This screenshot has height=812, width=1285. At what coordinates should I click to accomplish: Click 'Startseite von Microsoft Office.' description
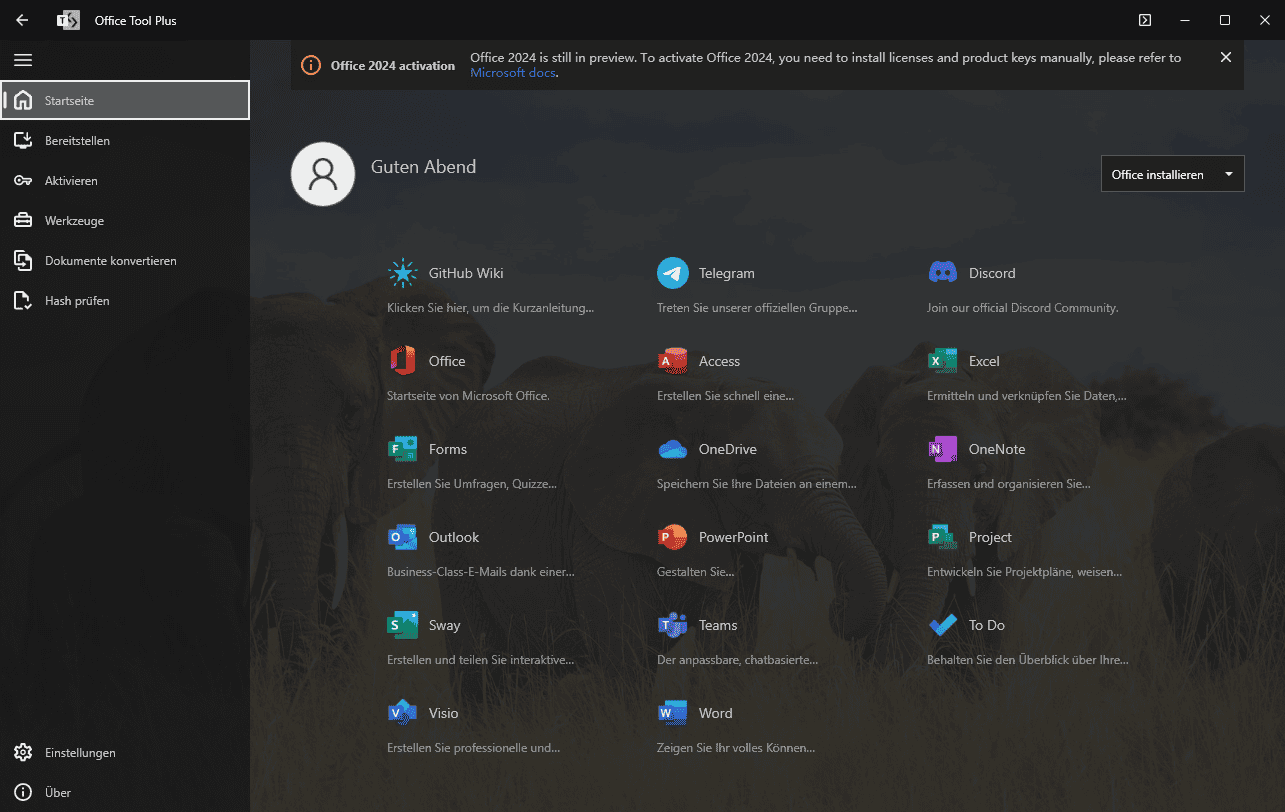point(468,395)
